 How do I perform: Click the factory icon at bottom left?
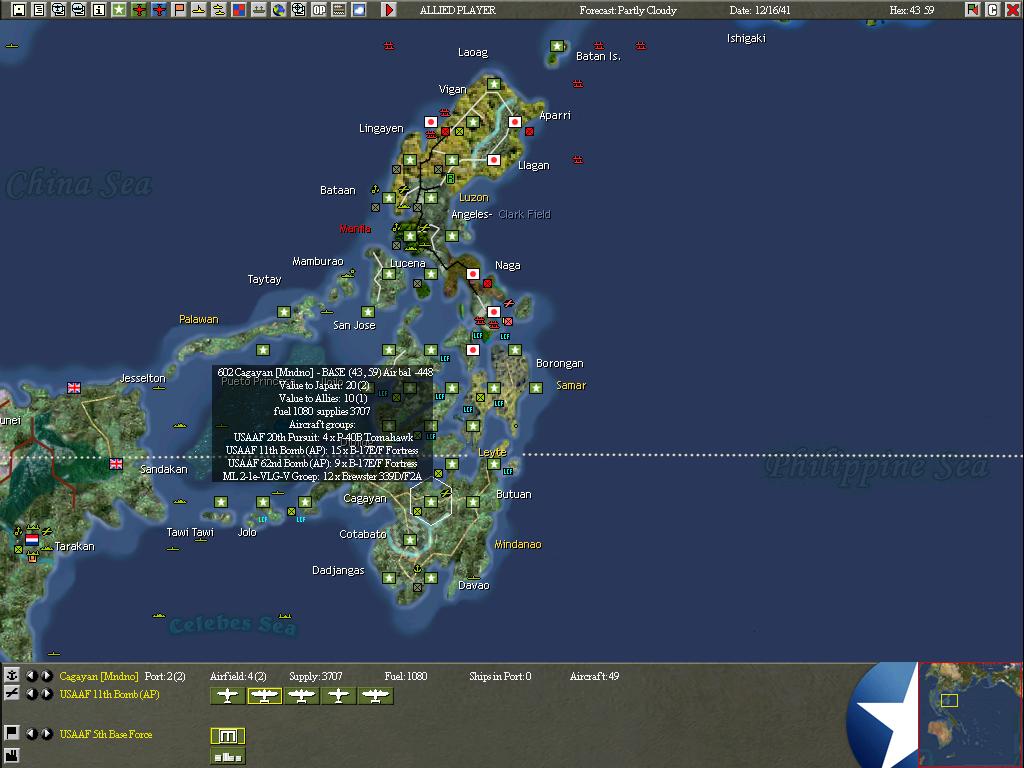pyautogui.click(x=11, y=757)
